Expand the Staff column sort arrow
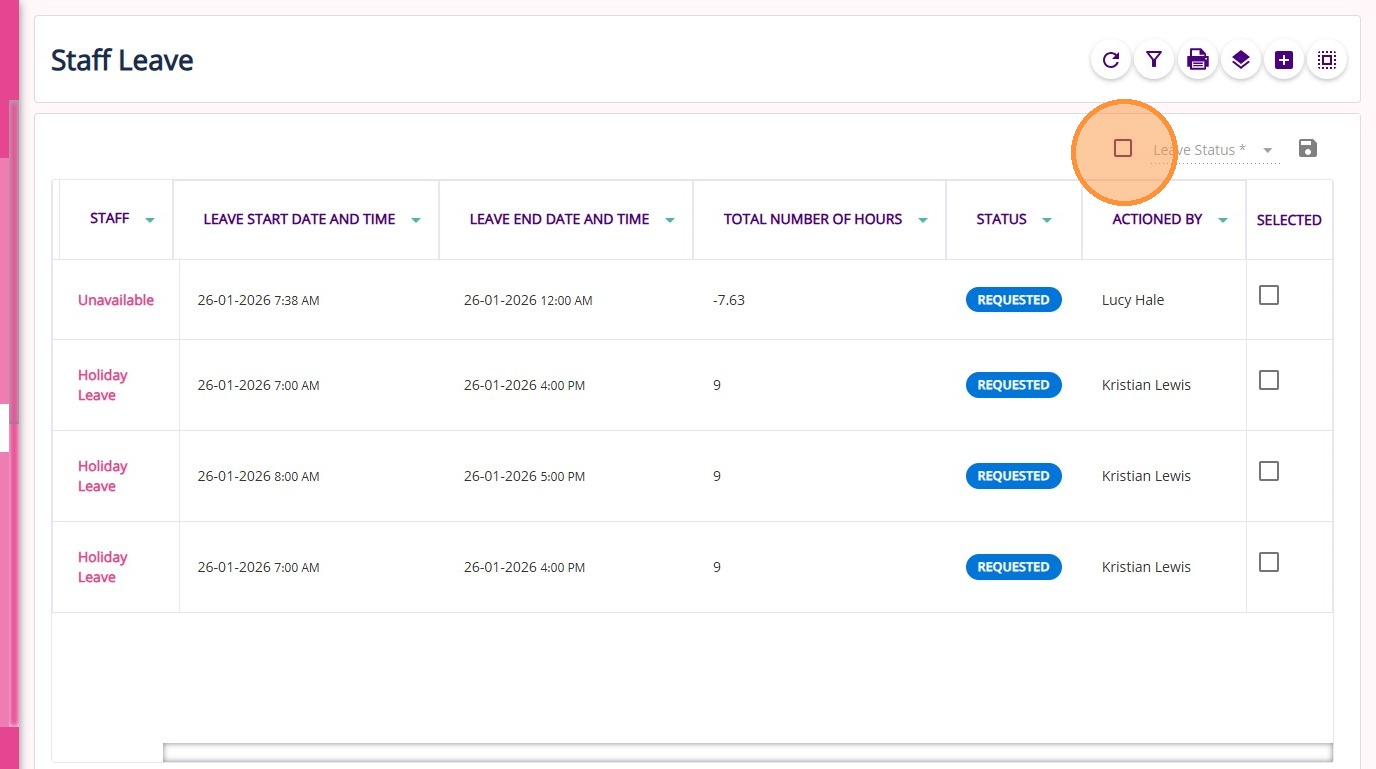Viewport: 1376px width, 769px height. pyautogui.click(x=150, y=220)
